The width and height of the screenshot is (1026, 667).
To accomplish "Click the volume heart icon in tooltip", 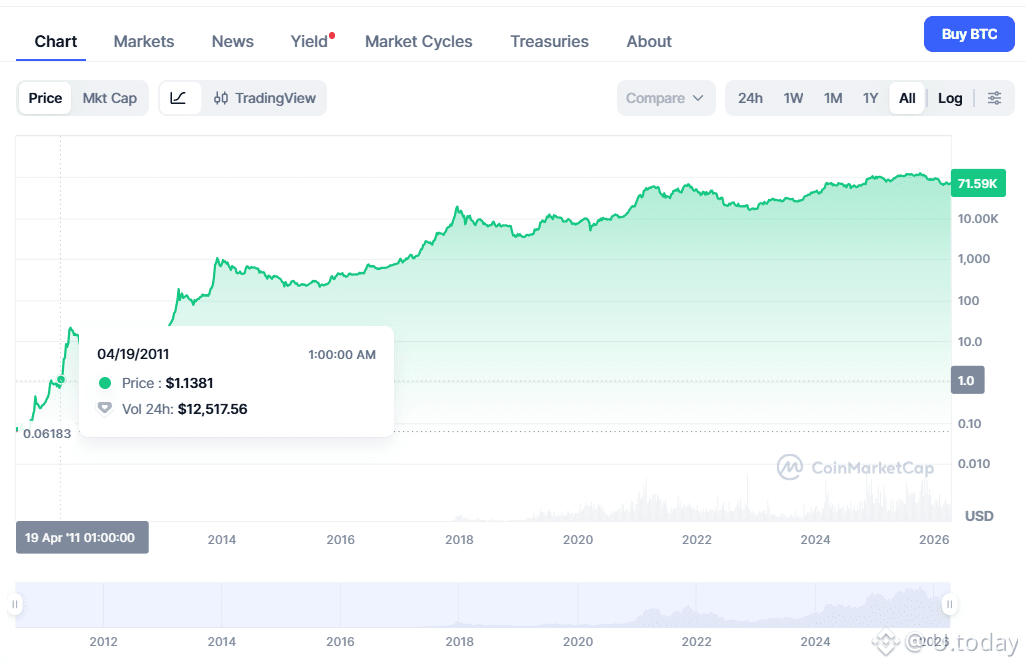I will (104, 408).
